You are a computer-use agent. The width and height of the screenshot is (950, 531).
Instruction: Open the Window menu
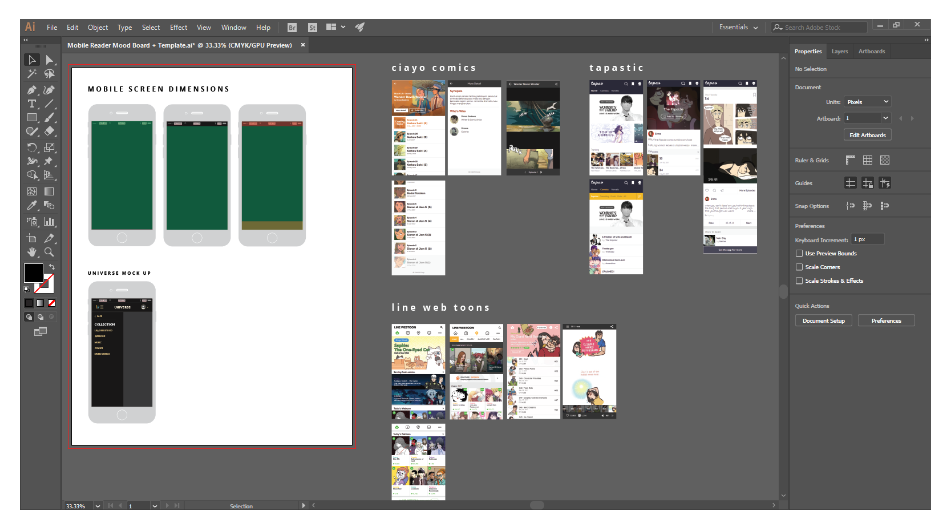[233, 27]
